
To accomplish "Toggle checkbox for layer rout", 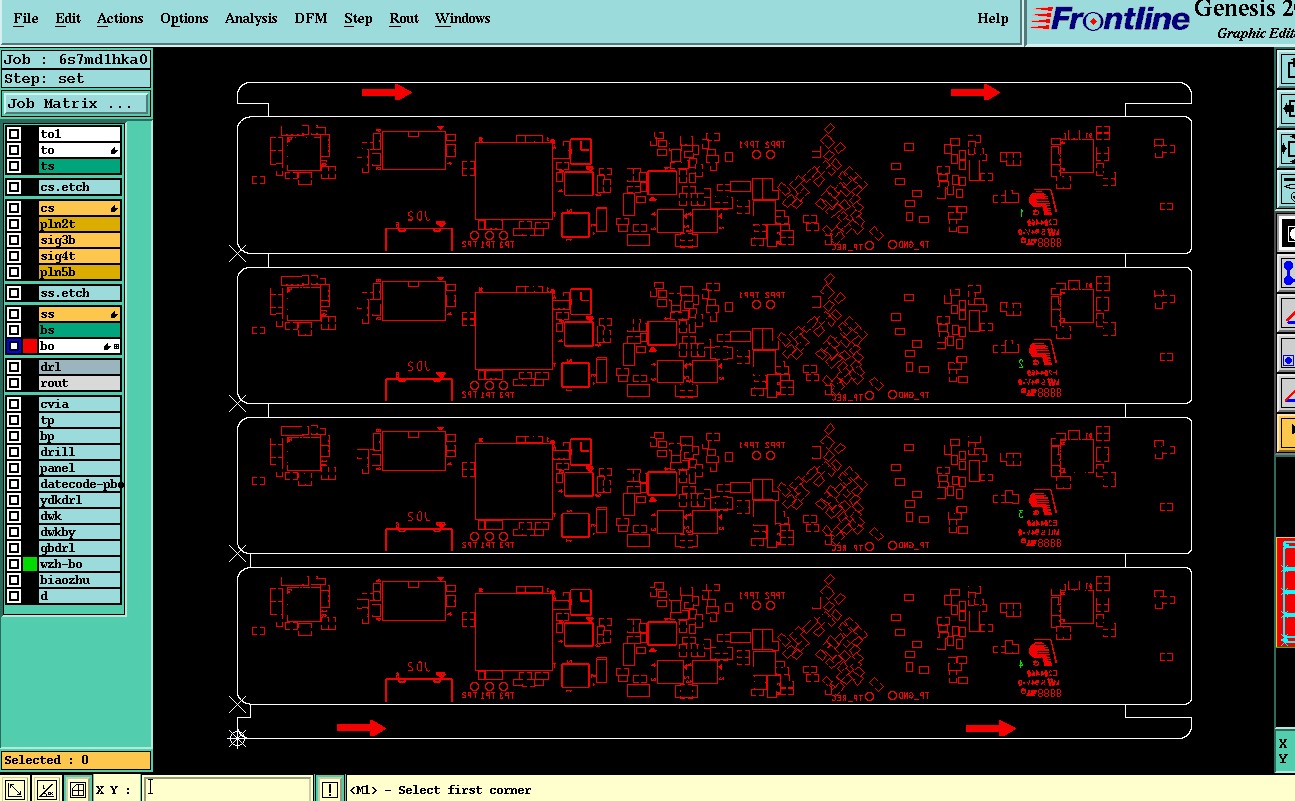I will tap(14, 383).
